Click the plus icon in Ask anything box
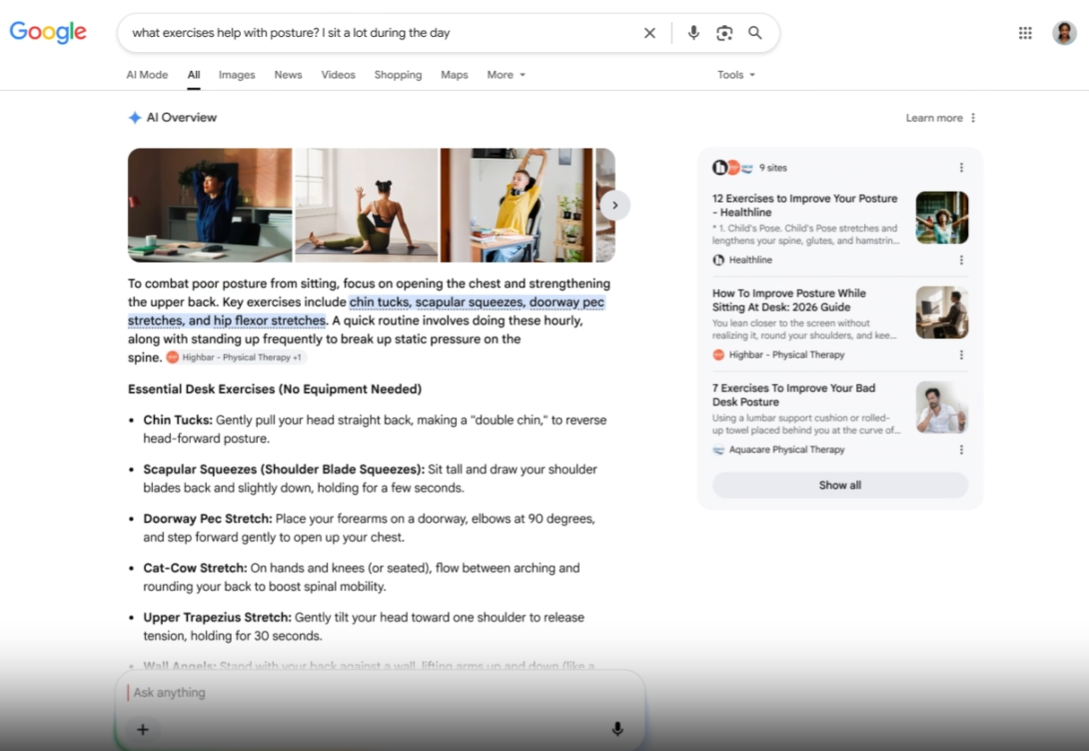1089x751 pixels. coord(142,729)
